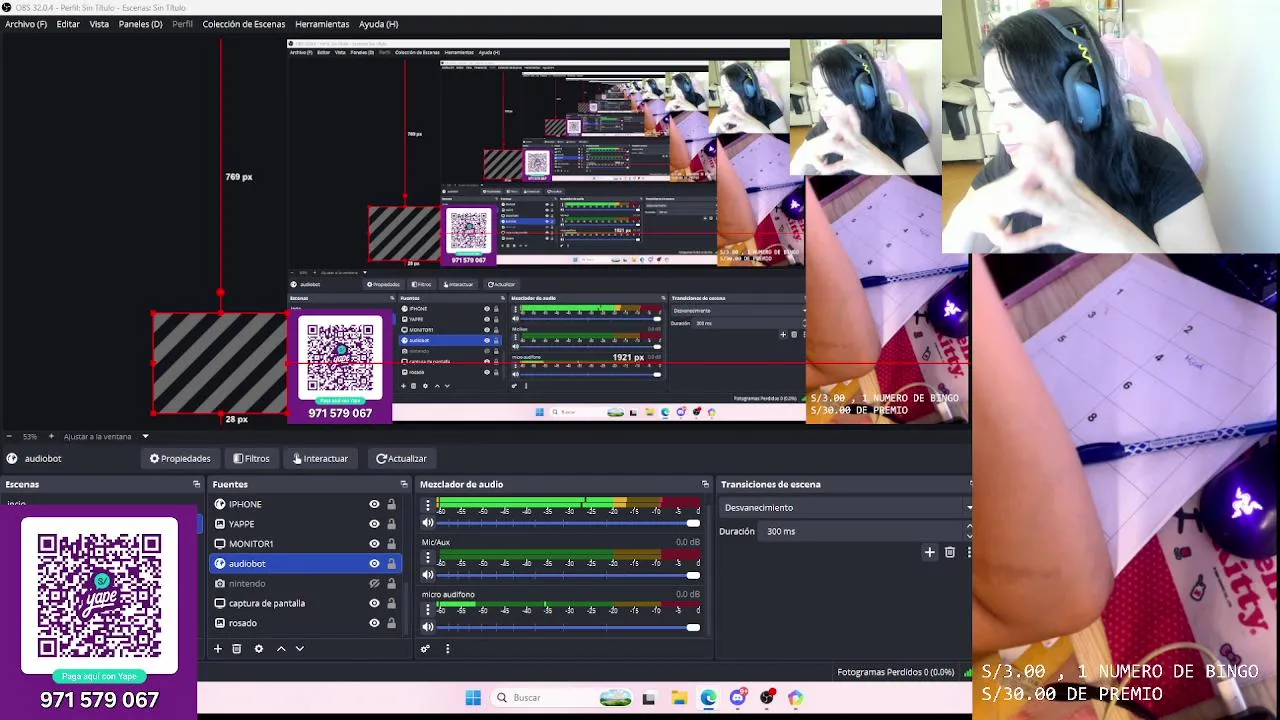Image resolution: width=1280 pixels, height=720 pixels.
Task: Open File Explorer from taskbar
Action: click(x=679, y=698)
